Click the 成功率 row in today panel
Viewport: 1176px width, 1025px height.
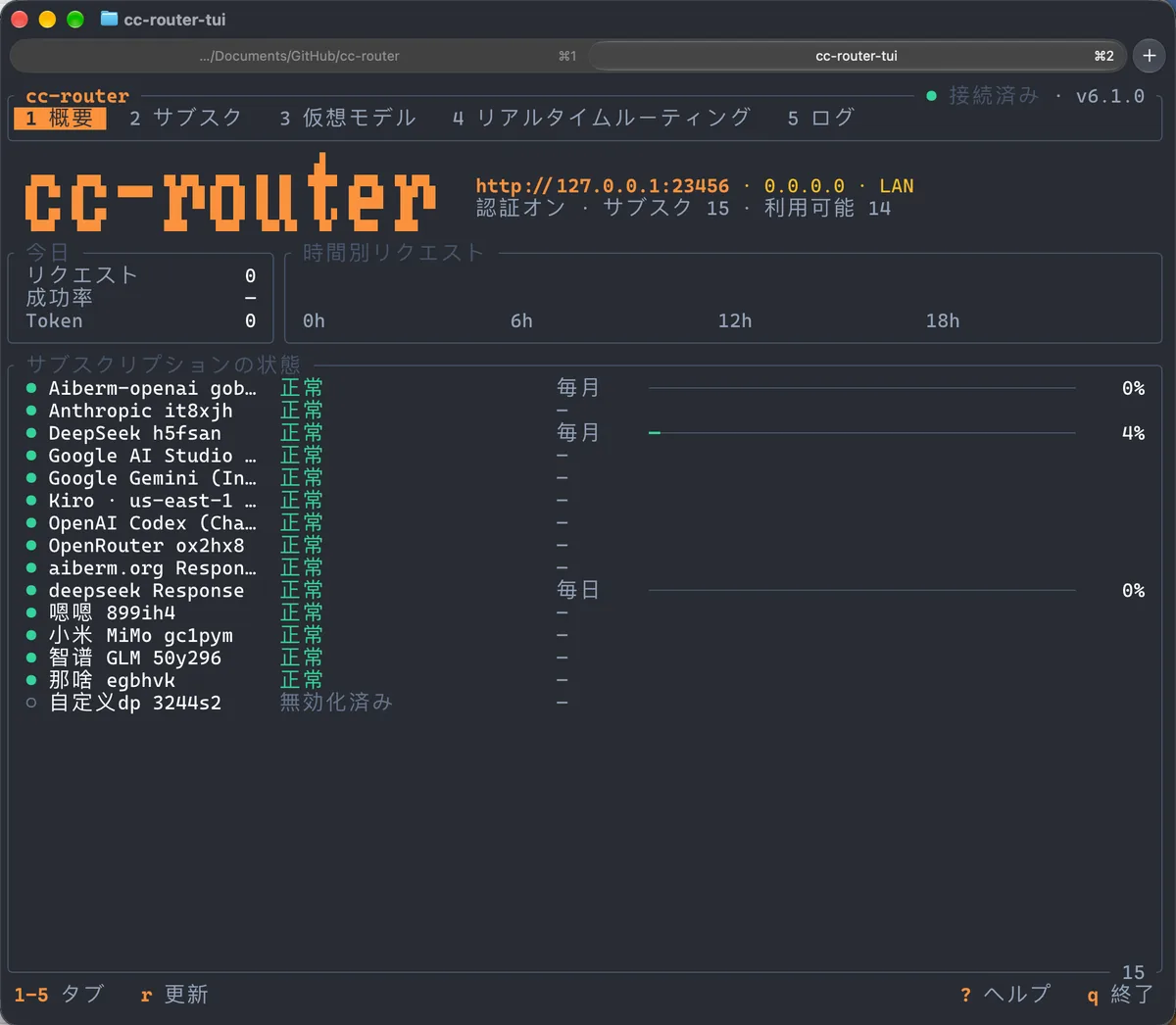(x=141, y=299)
